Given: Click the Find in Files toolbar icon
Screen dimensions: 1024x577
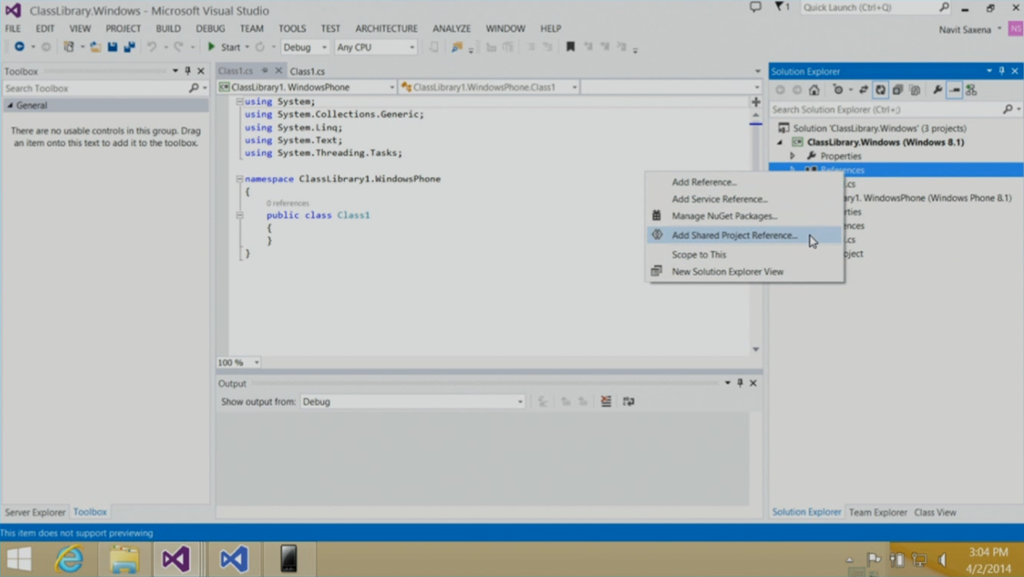Looking at the screenshot, I should pyautogui.click(x=456, y=46).
